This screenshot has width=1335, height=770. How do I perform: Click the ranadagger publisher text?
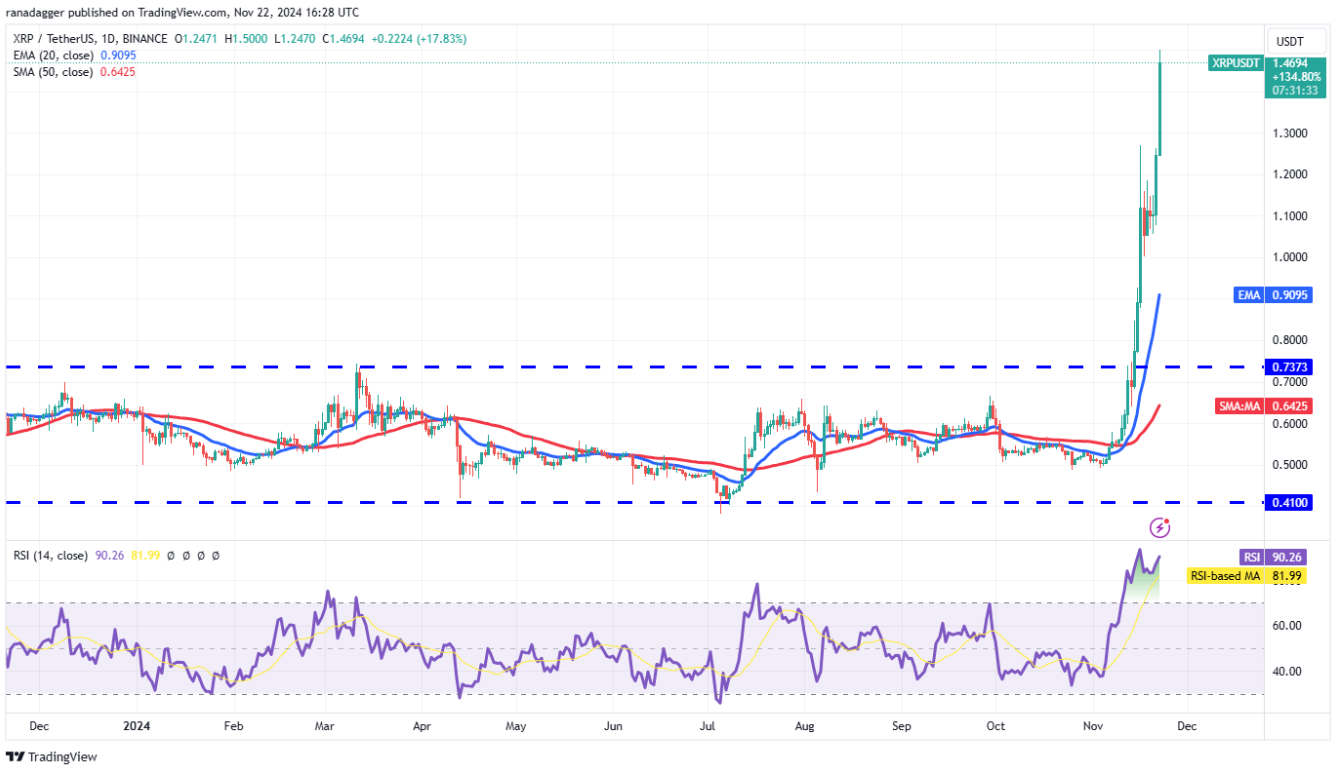pyautogui.click(x=34, y=15)
